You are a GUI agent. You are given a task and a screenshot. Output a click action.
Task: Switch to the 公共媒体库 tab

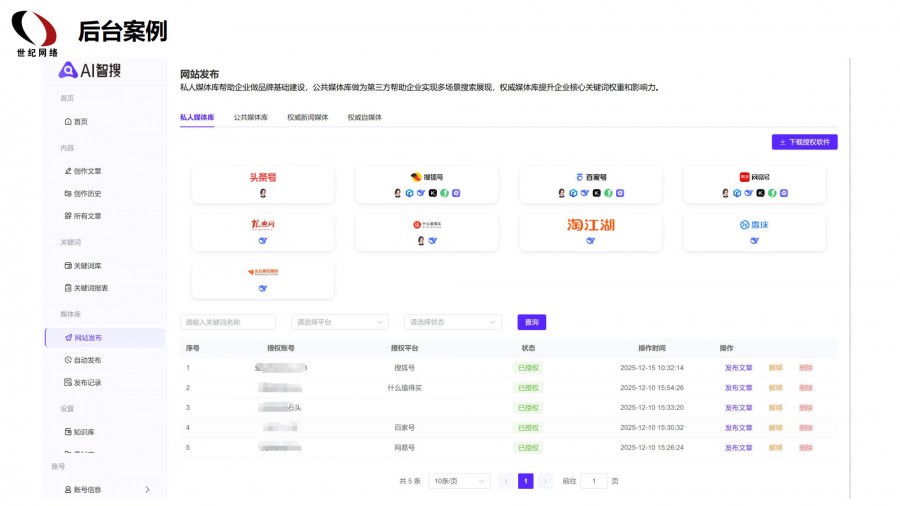tap(250, 117)
